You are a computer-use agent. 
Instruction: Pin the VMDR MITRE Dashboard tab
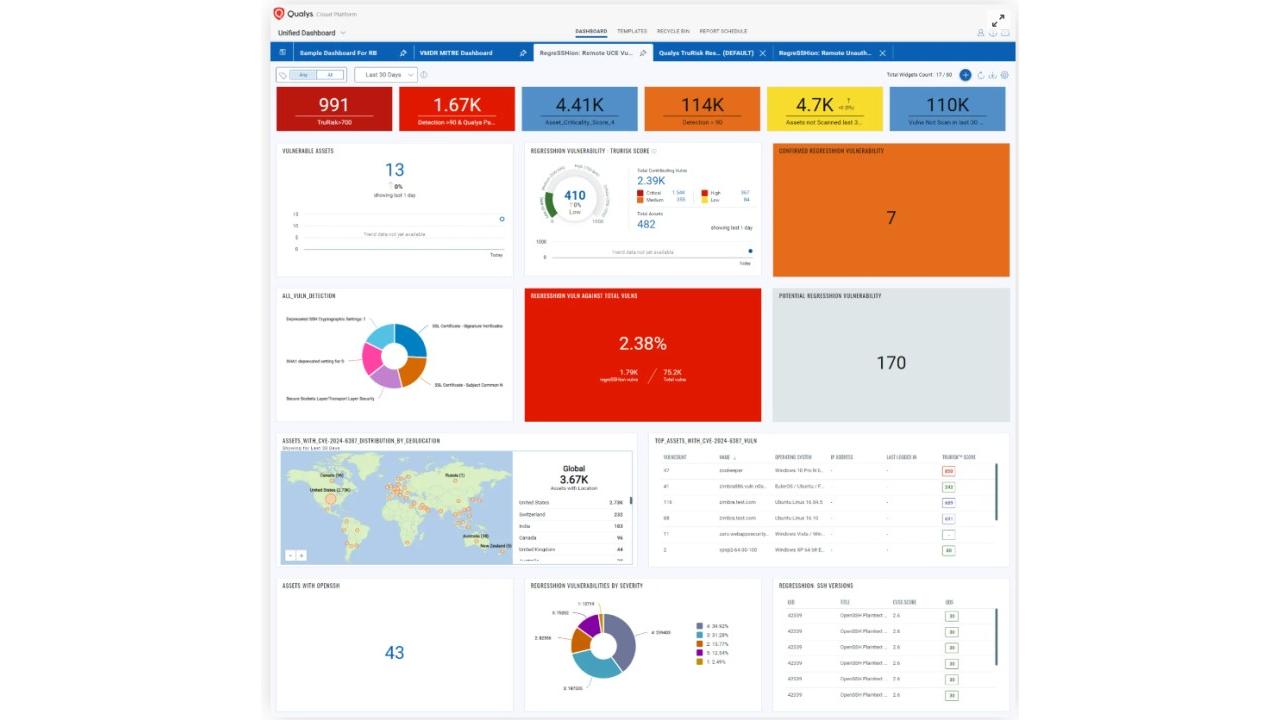[523, 53]
